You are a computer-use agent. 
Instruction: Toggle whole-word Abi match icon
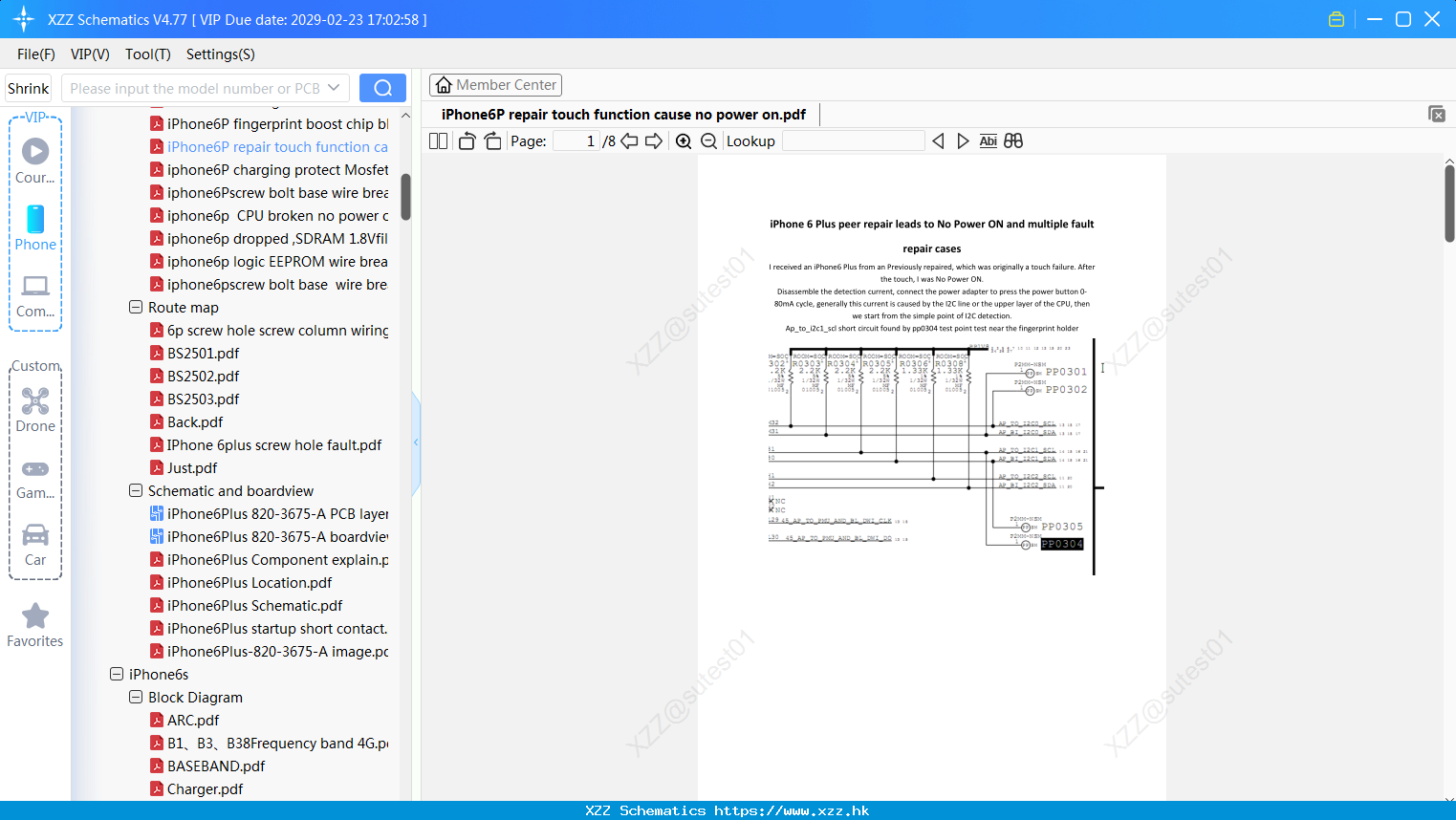click(x=989, y=140)
